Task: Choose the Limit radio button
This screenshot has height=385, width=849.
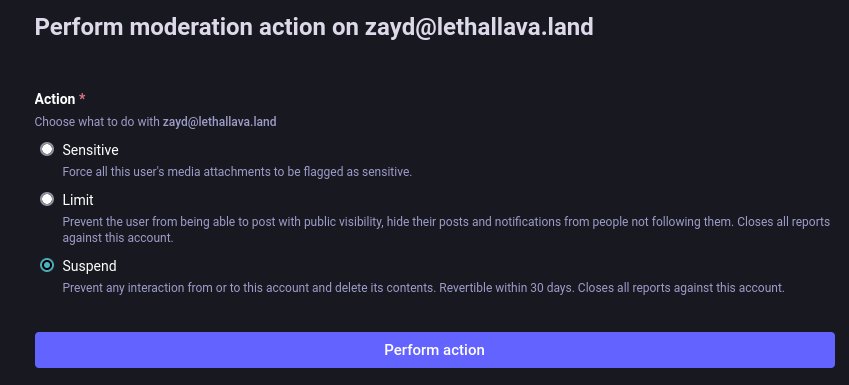Action: (47, 199)
